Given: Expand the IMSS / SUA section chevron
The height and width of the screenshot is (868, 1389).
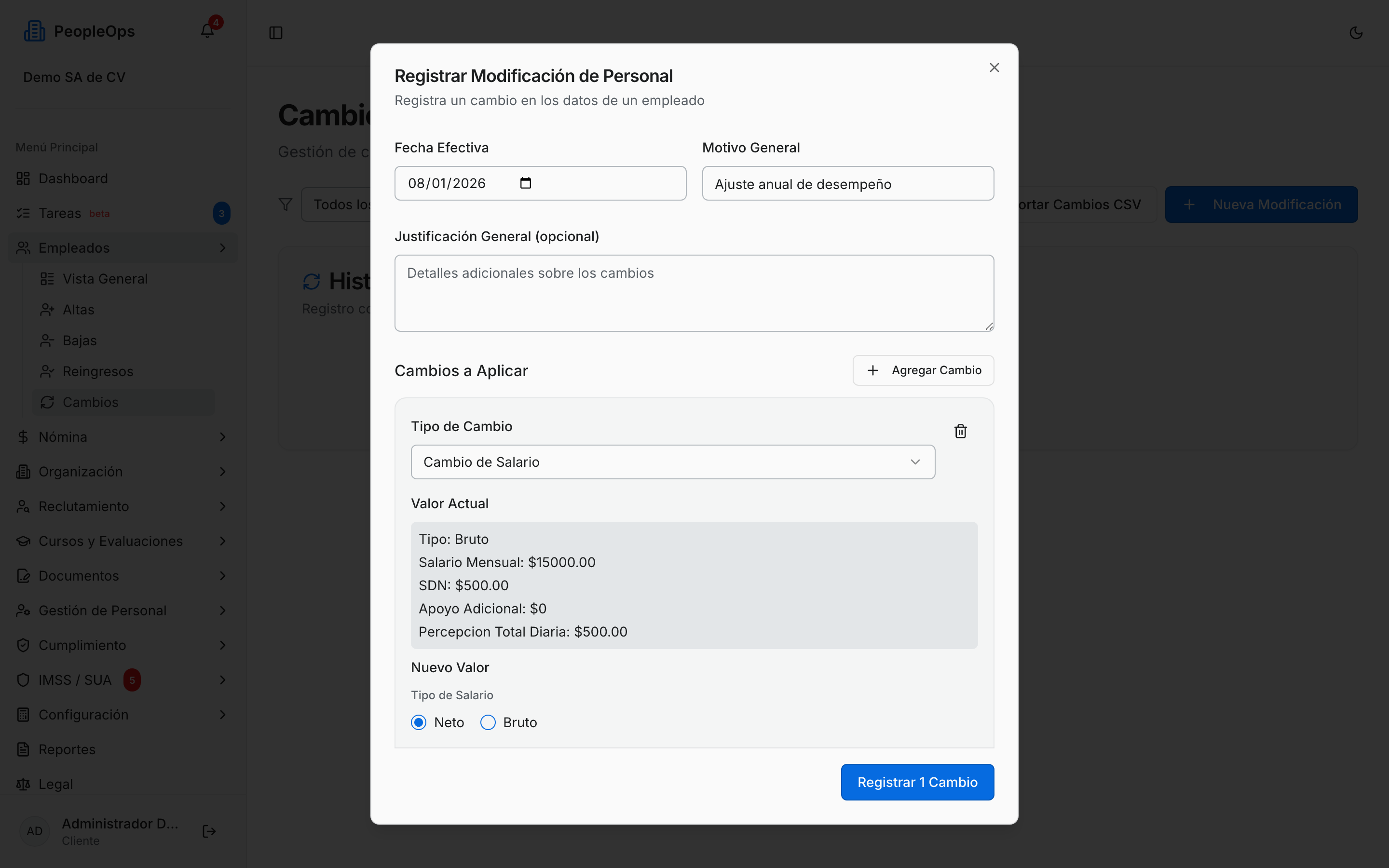Looking at the screenshot, I should point(223,680).
